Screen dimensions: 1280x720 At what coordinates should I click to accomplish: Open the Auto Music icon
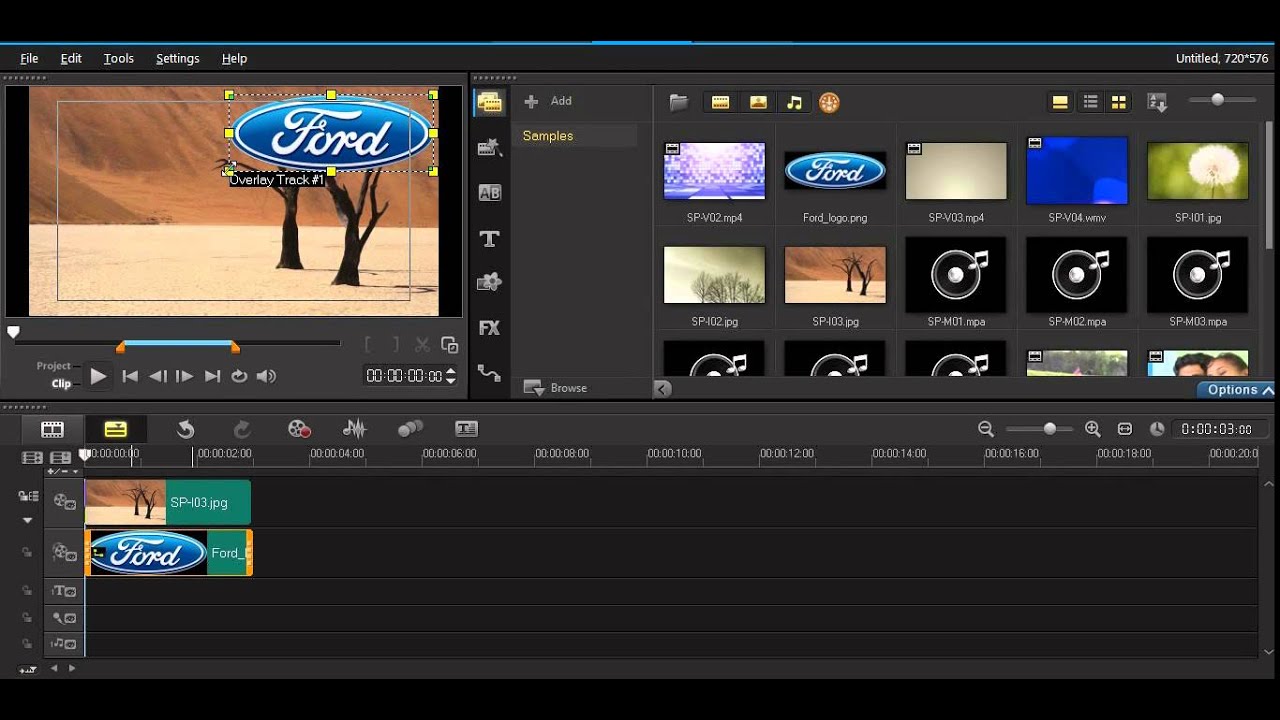coord(410,429)
